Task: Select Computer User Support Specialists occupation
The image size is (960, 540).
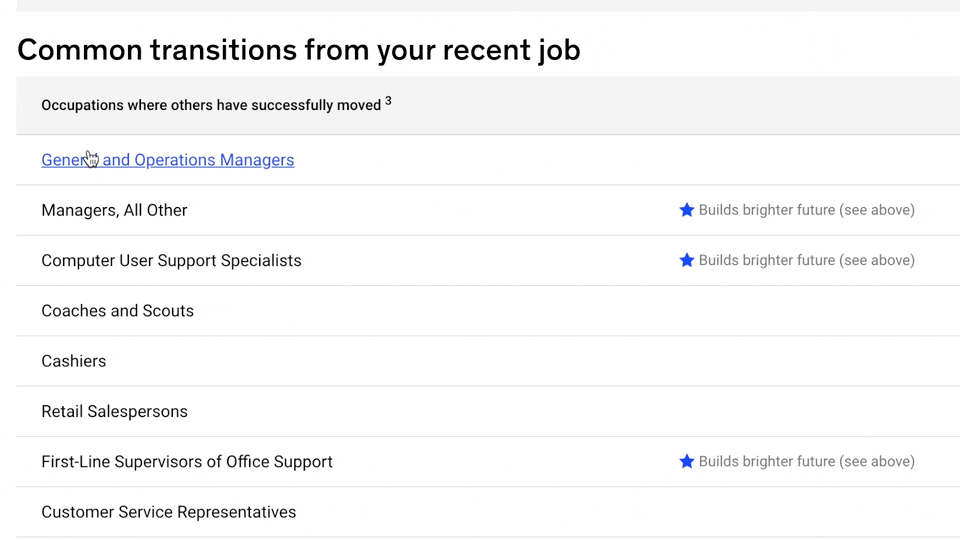Action: (x=171, y=260)
